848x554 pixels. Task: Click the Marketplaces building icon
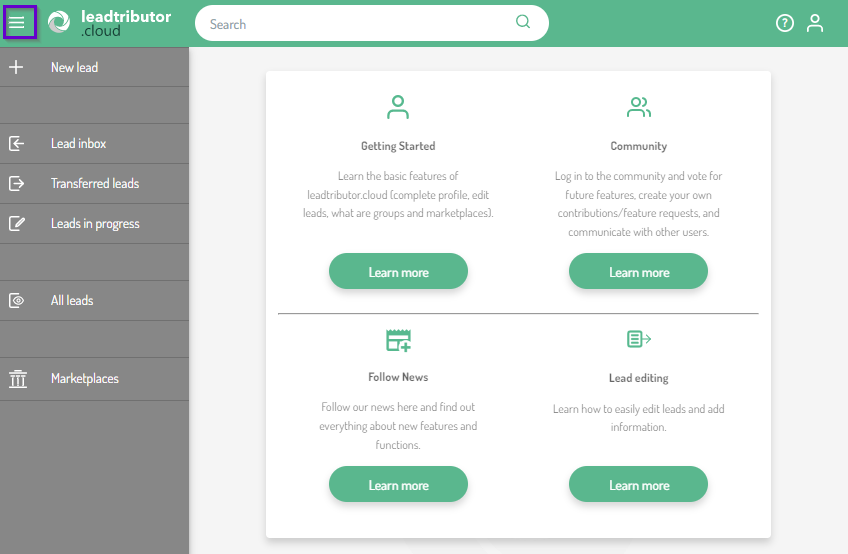pos(17,379)
